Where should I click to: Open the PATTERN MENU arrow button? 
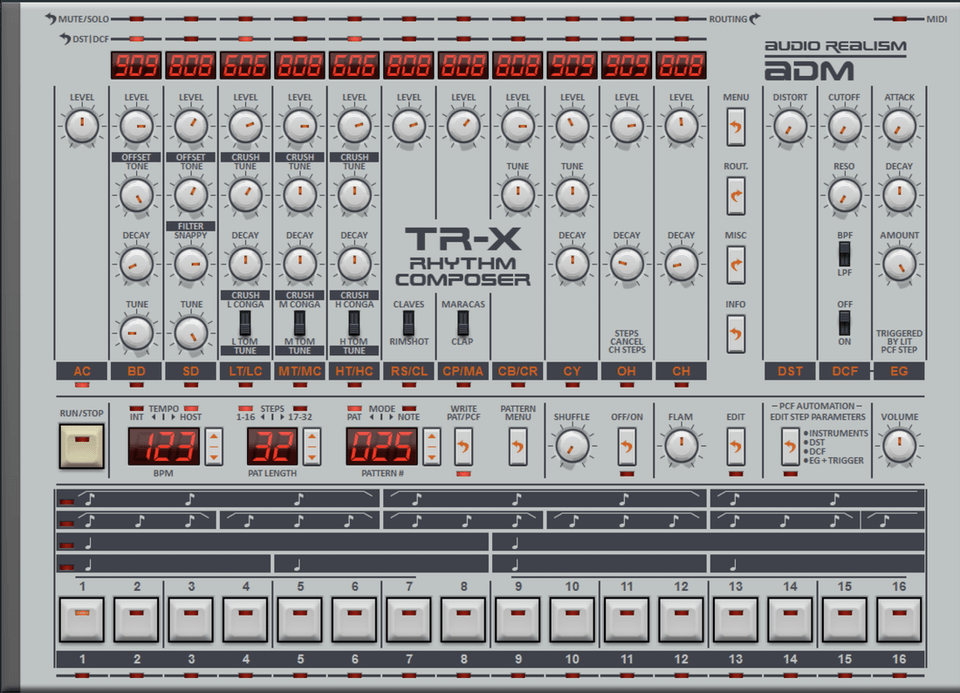(x=518, y=447)
